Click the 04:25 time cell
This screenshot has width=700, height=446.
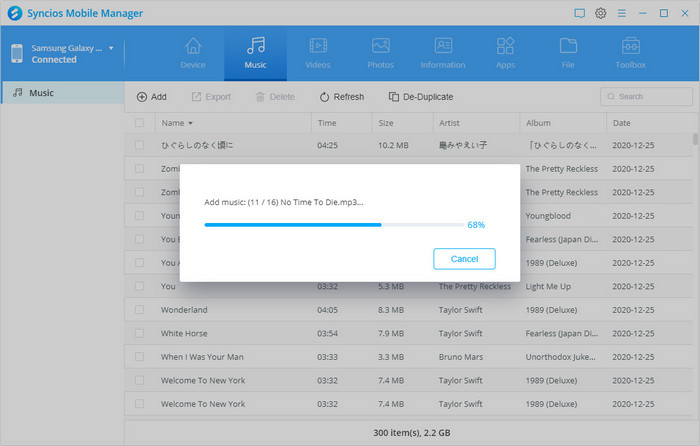[x=327, y=145]
